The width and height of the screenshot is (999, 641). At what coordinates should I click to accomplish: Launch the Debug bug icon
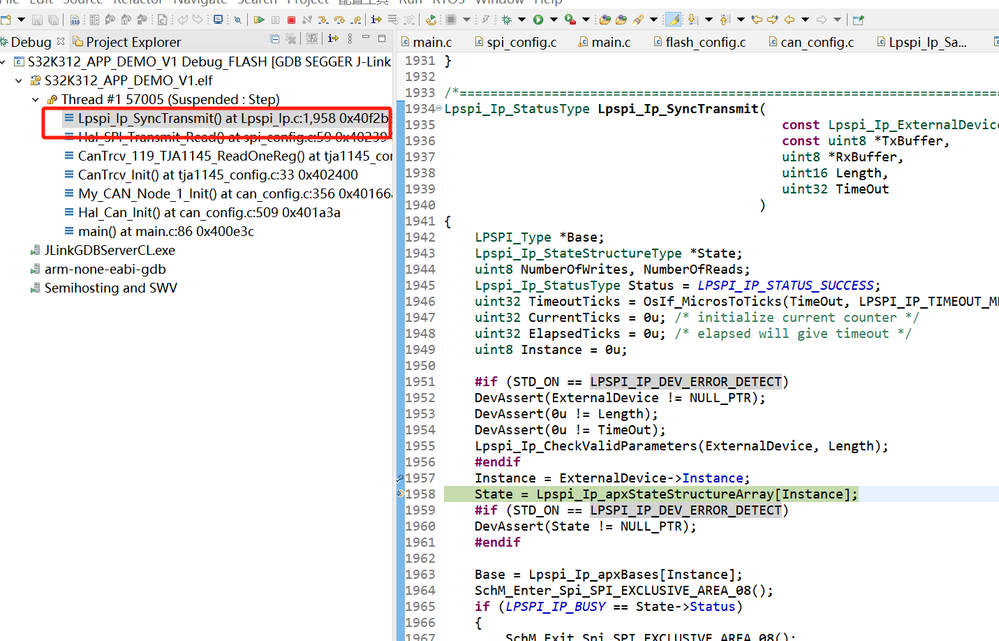(506, 20)
